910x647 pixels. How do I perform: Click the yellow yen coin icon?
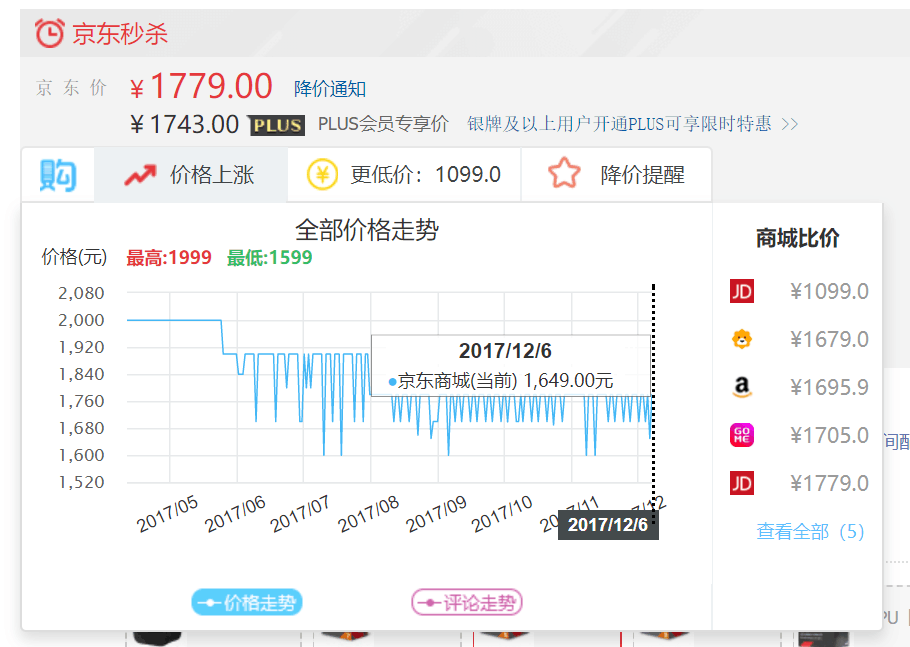tap(323, 175)
